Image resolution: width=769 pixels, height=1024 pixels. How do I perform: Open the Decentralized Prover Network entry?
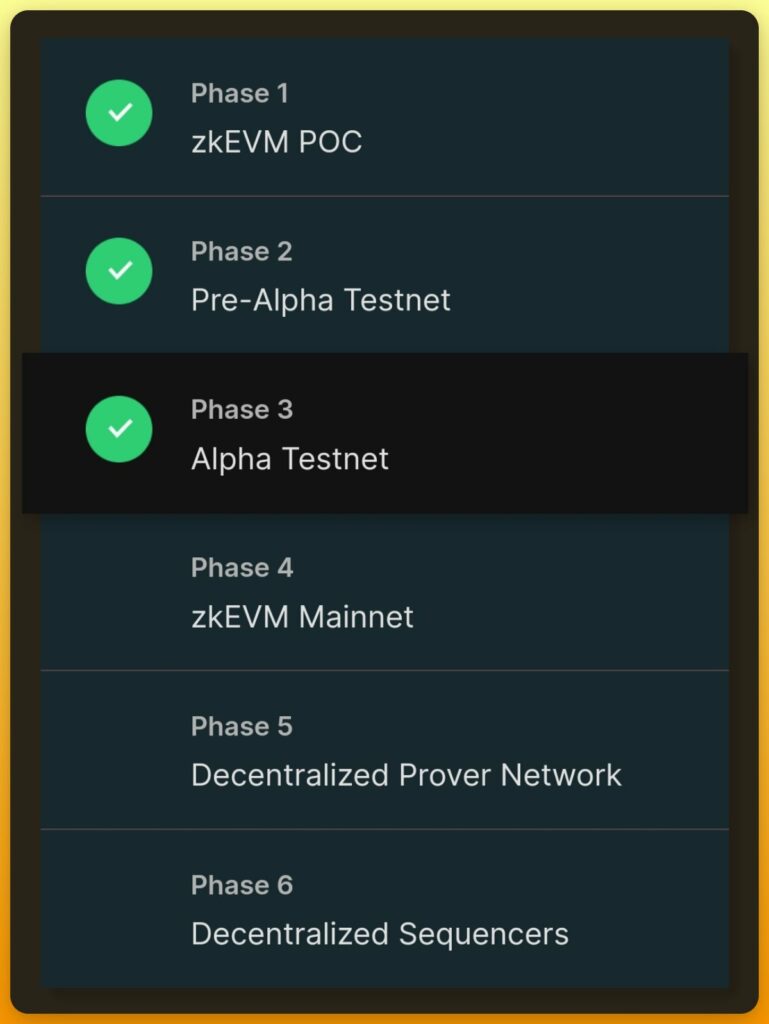point(406,775)
